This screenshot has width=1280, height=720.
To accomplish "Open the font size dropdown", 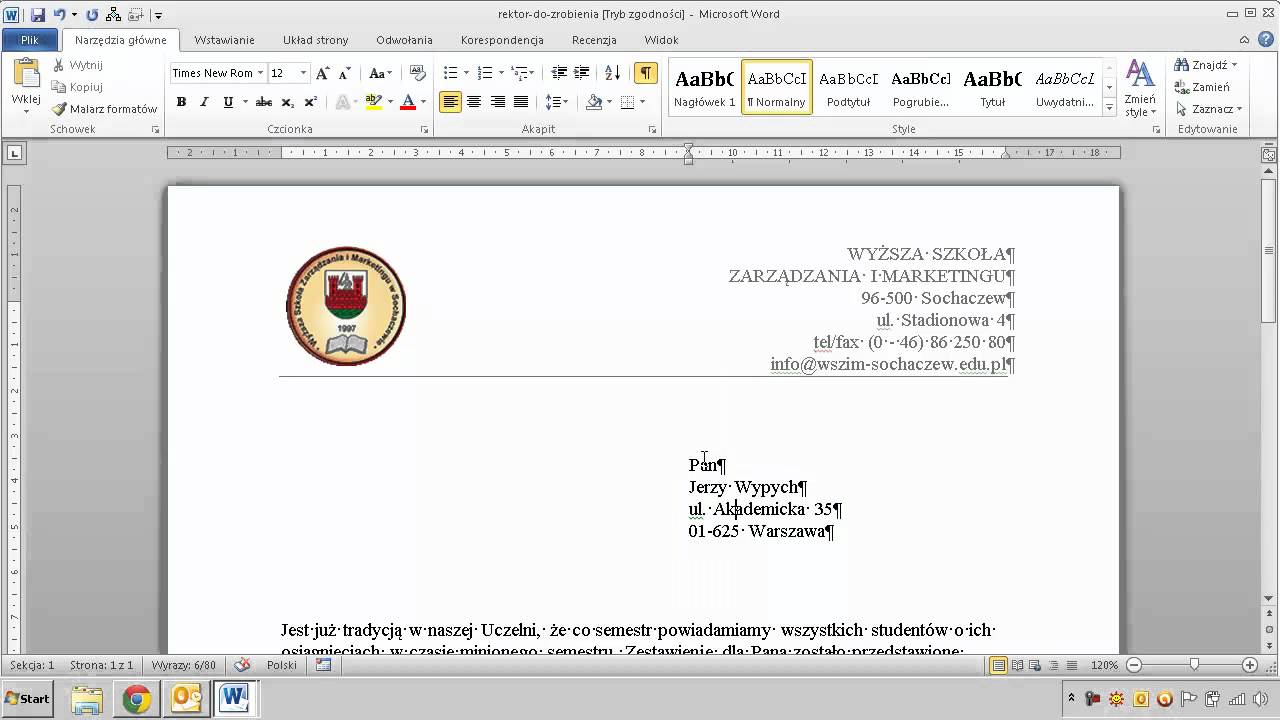I will pyautogui.click(x=303, y=73).
